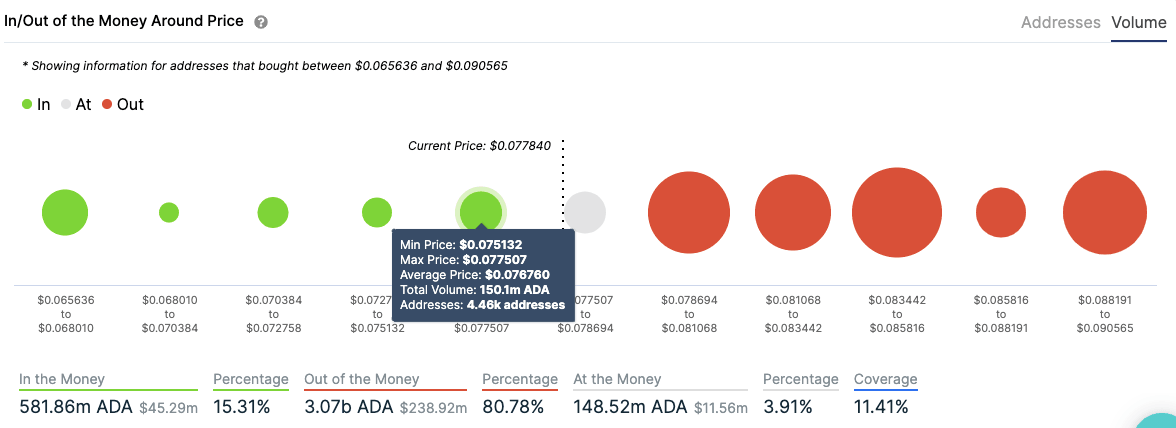Click the green bubble for $0.065636 to $0.068010
Screen dimensions: 1176x428
coord(65,212)
